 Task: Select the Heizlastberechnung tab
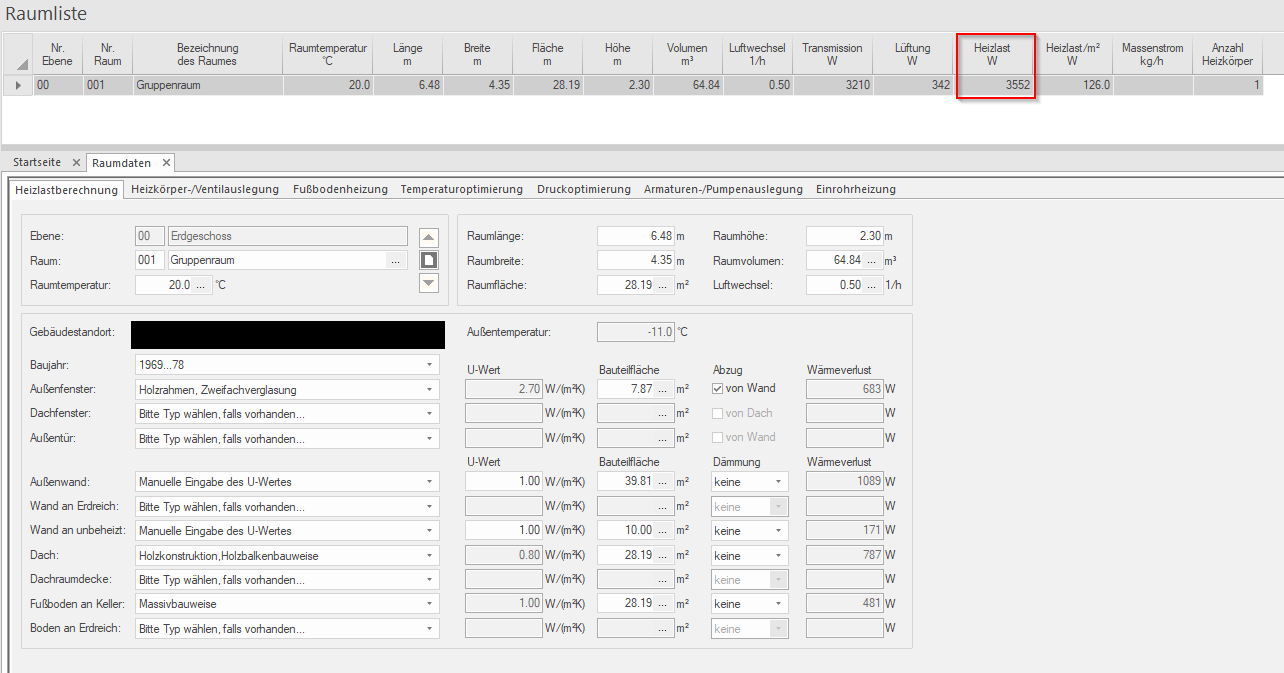66,189
